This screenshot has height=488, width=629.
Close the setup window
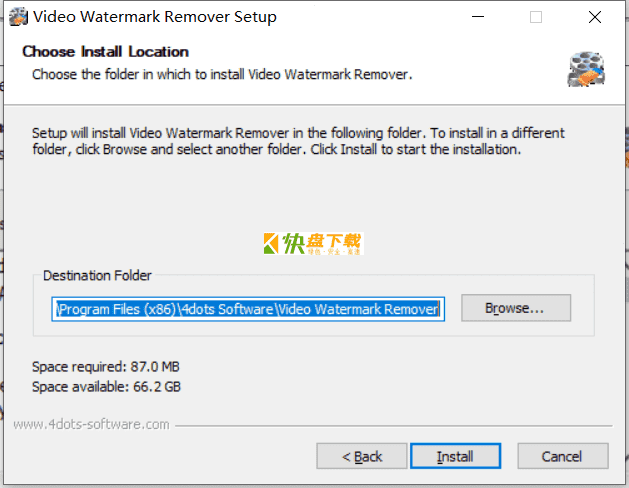(595, 17)
